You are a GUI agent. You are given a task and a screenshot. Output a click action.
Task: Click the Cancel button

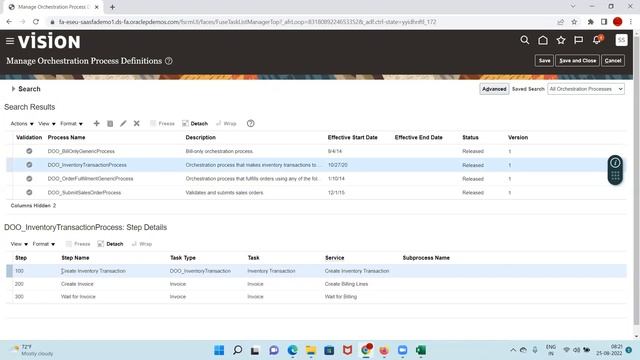[613, 60]
